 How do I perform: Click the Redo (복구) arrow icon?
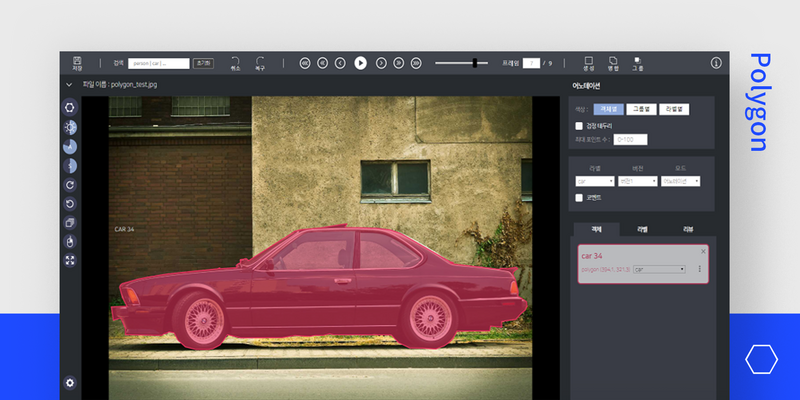(x=260, y=60)
